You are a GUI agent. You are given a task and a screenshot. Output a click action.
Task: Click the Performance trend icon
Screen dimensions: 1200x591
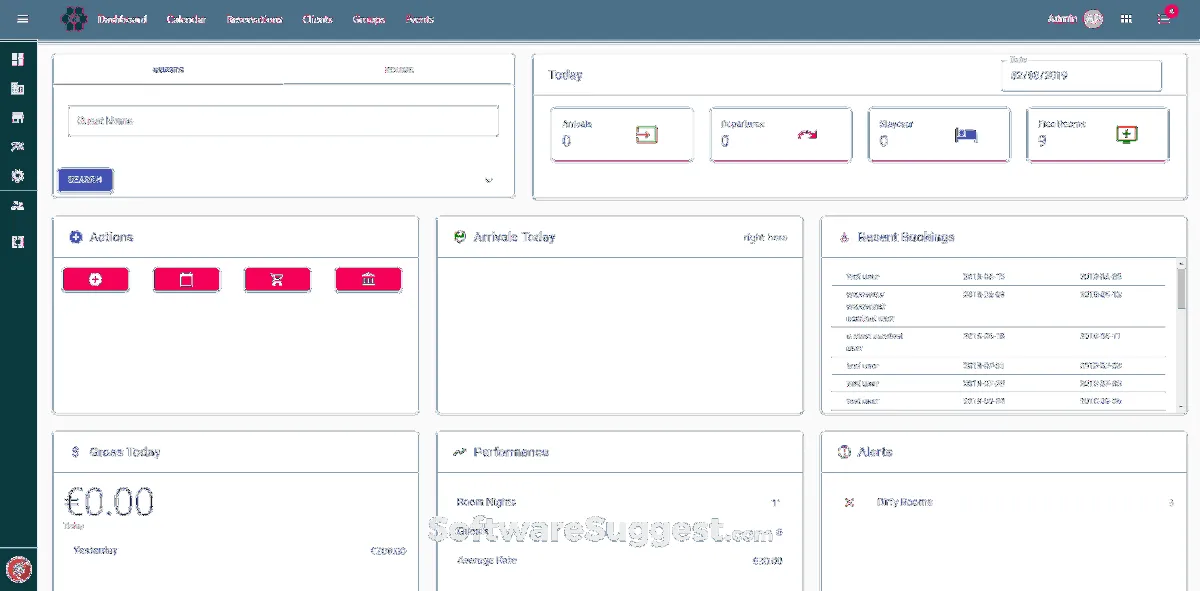click(459, 452)
